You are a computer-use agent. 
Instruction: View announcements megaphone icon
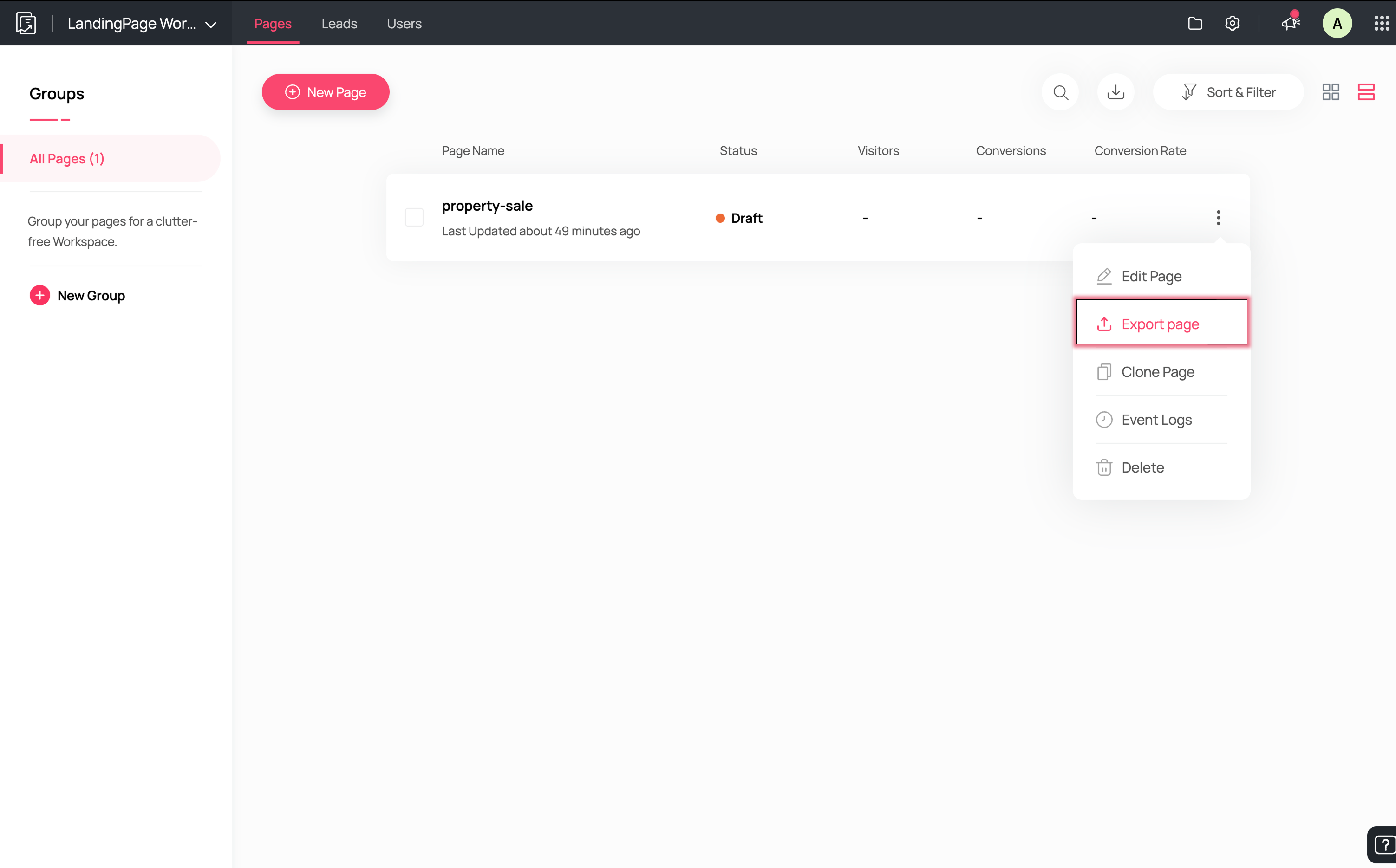click(x=1290, y=24)
